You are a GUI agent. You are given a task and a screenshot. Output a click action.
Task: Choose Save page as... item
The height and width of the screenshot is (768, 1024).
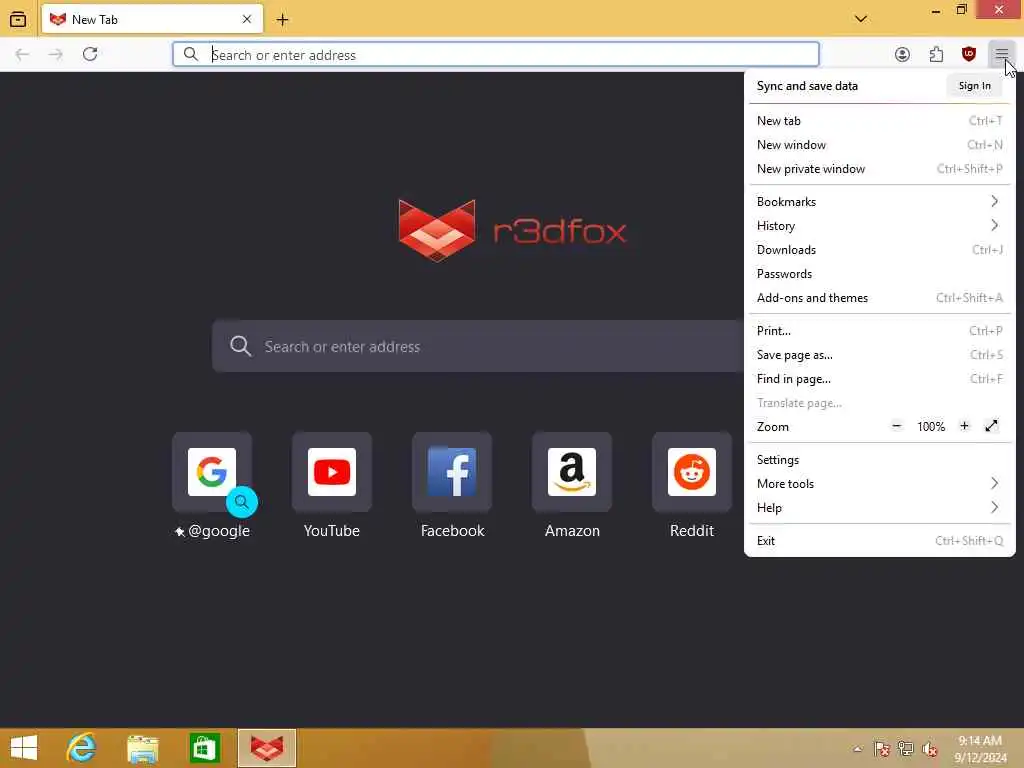point(880,355)
